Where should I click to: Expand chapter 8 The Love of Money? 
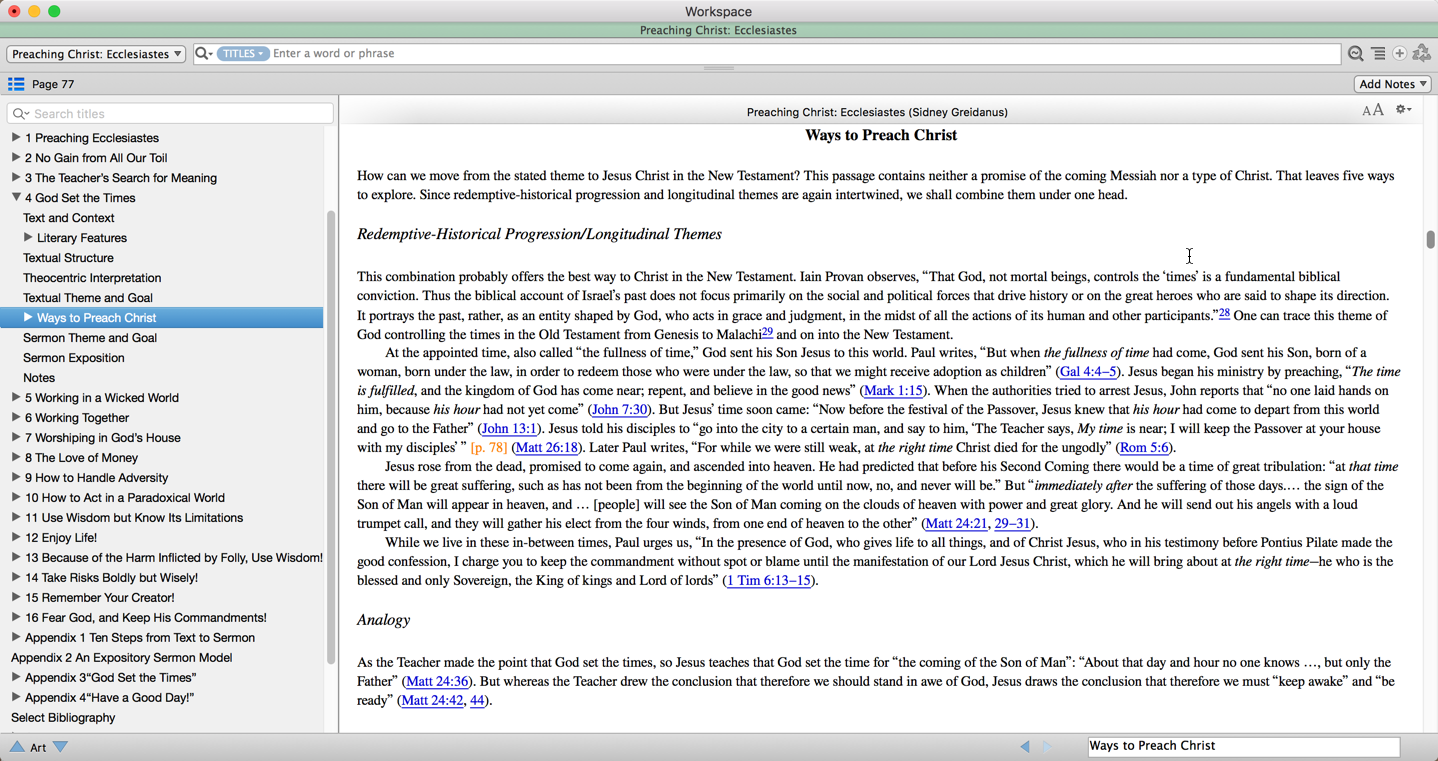pyautogui.click(x=16, y=458)
